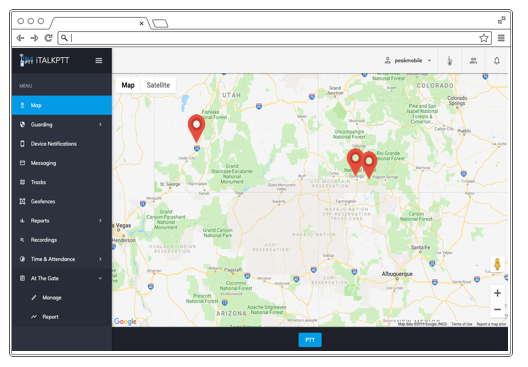Open the notifications bell icon

(497, 61)
